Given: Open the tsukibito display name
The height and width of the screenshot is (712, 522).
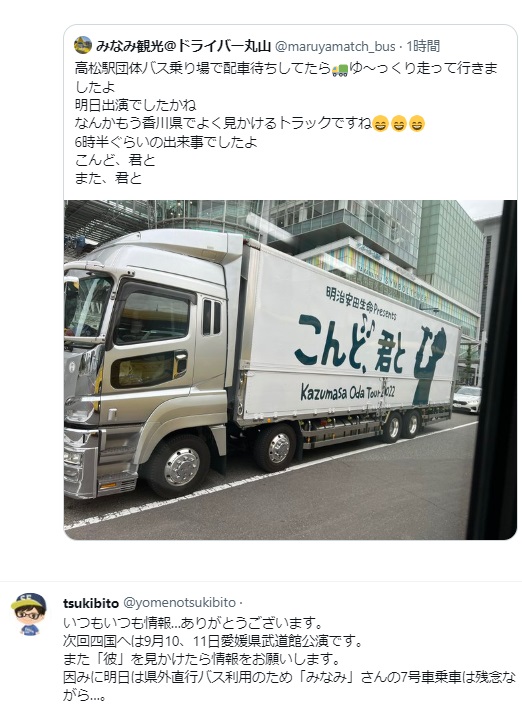Looking at the screenshot, I should click(x=91, y=603).
